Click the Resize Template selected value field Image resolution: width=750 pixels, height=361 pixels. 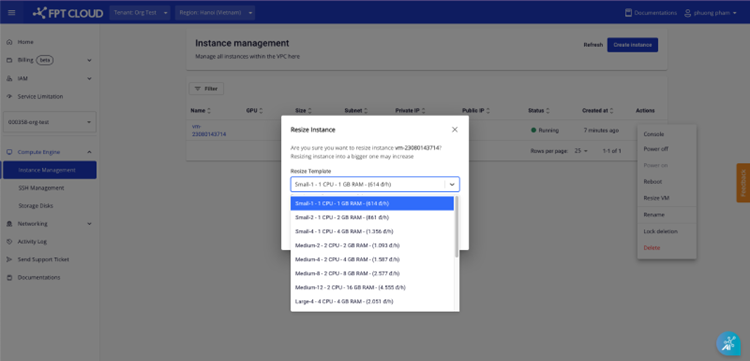tap(367, 185)
